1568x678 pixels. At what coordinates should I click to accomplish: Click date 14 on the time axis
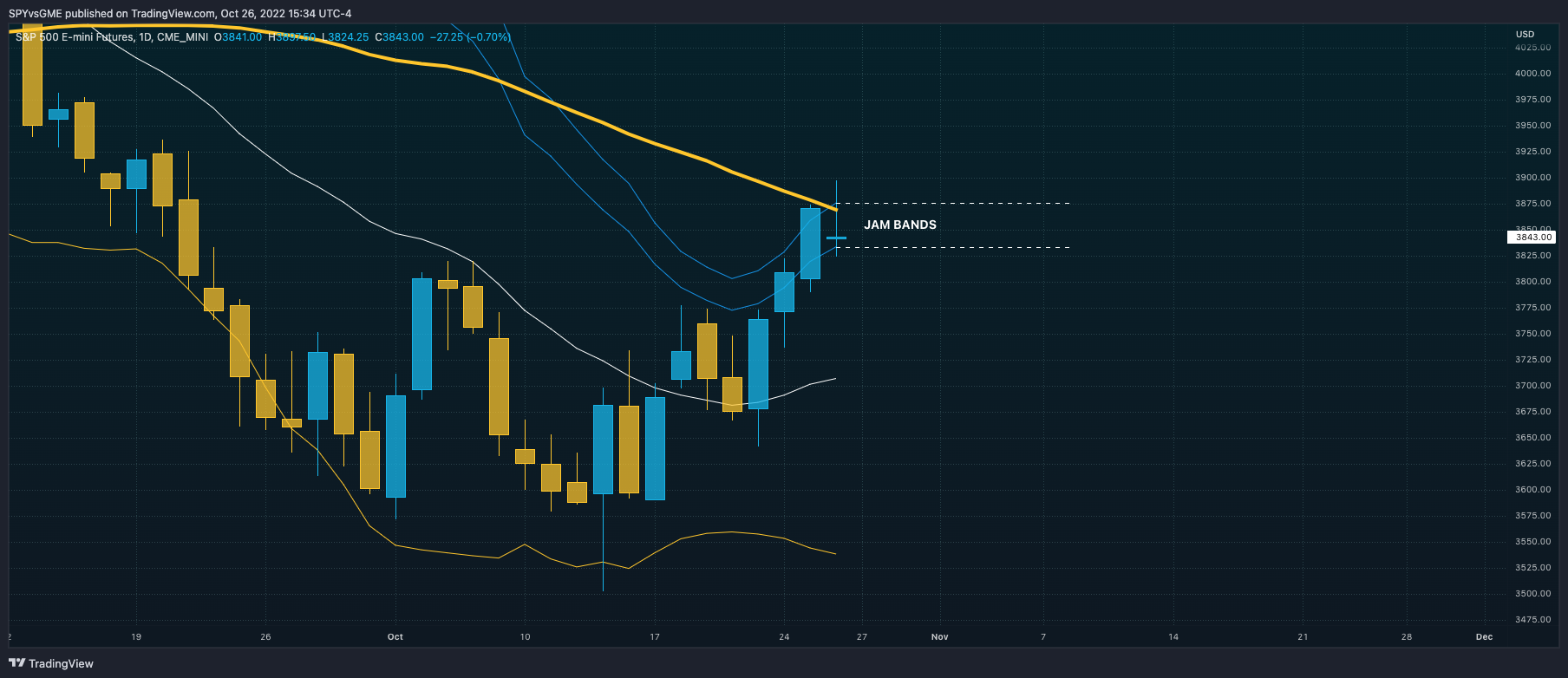coord(1173,637)
